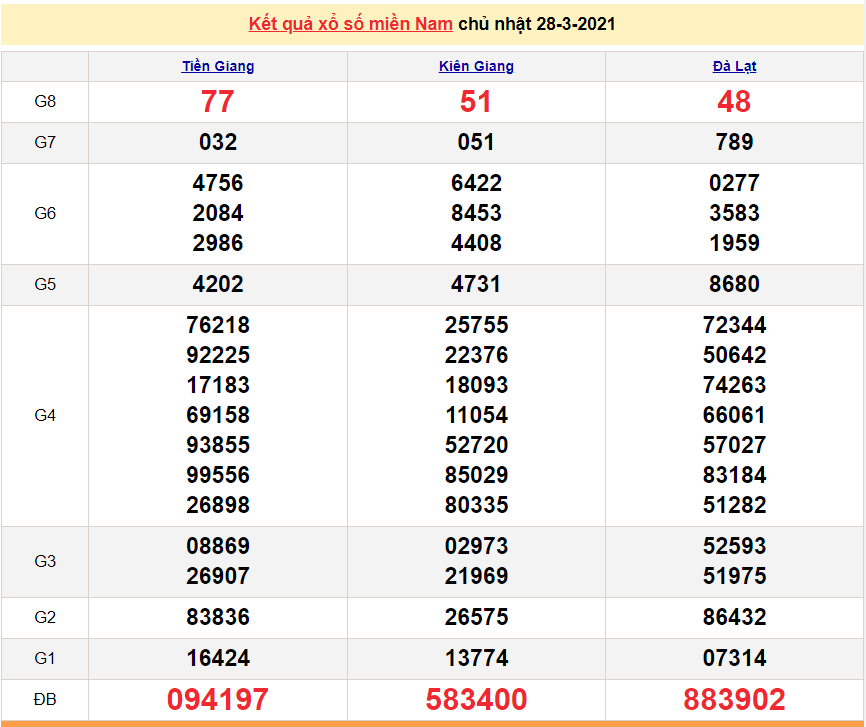Select G8 number 51 under Kiên Giang
The height and width of the screenshot is (727, 866).
pos(476,102)
